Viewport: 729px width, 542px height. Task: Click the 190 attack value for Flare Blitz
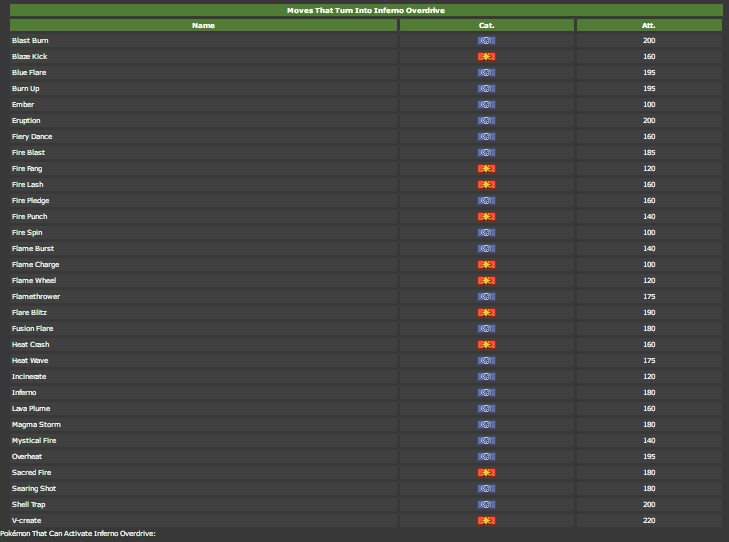649,312
